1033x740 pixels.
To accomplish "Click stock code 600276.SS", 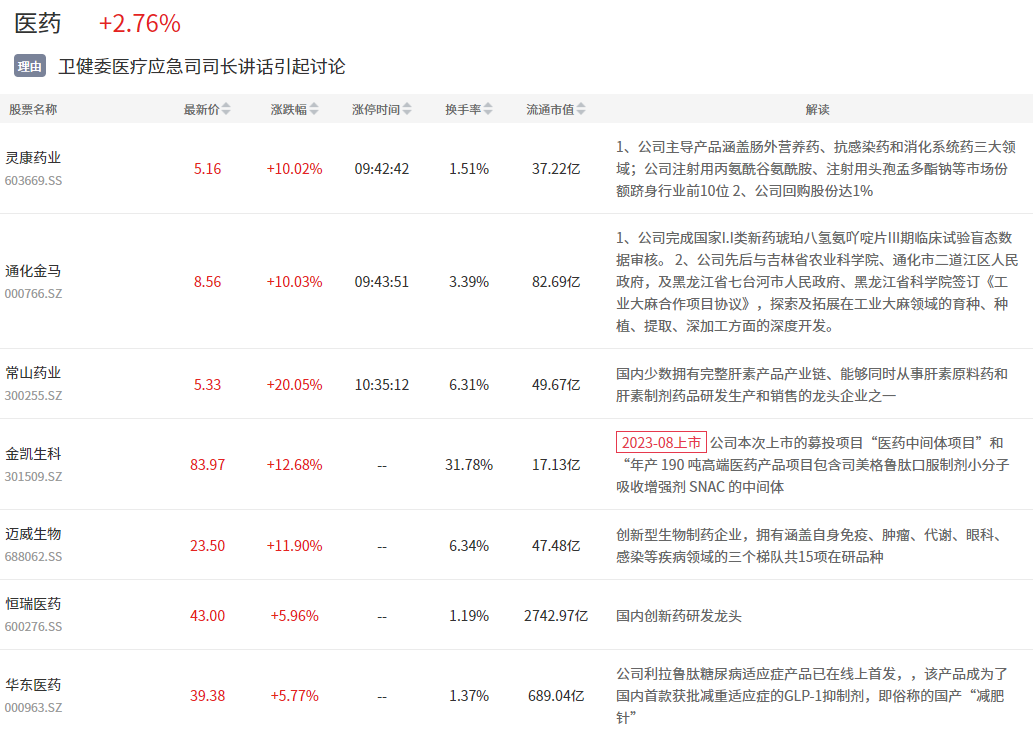I will coord(34,627).
